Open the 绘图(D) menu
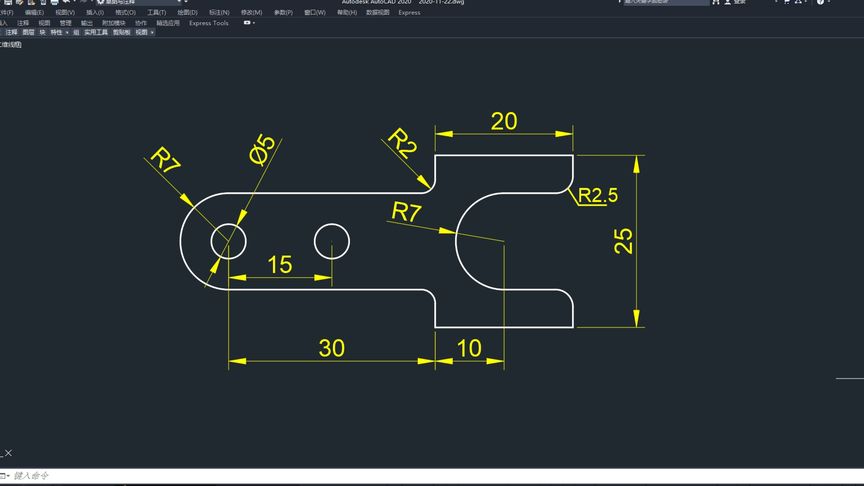This screenshot has width=864, height=486. (x=187, y=12)
